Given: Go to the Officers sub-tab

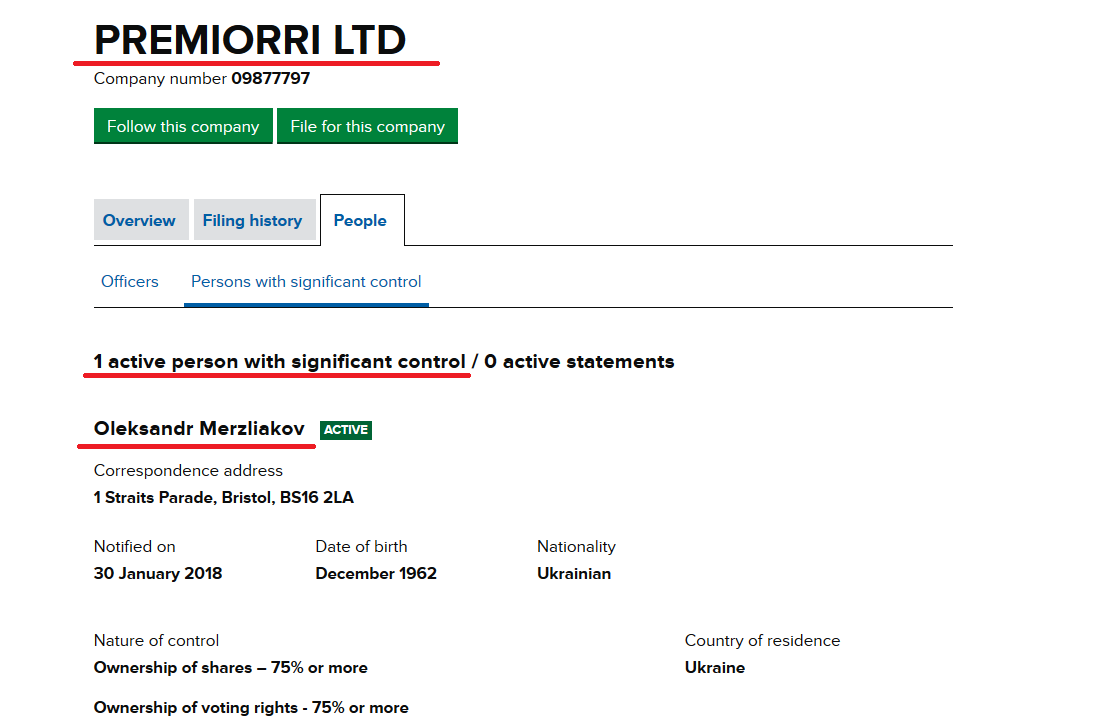Looking at the screenshot, I should coord(129,281).
